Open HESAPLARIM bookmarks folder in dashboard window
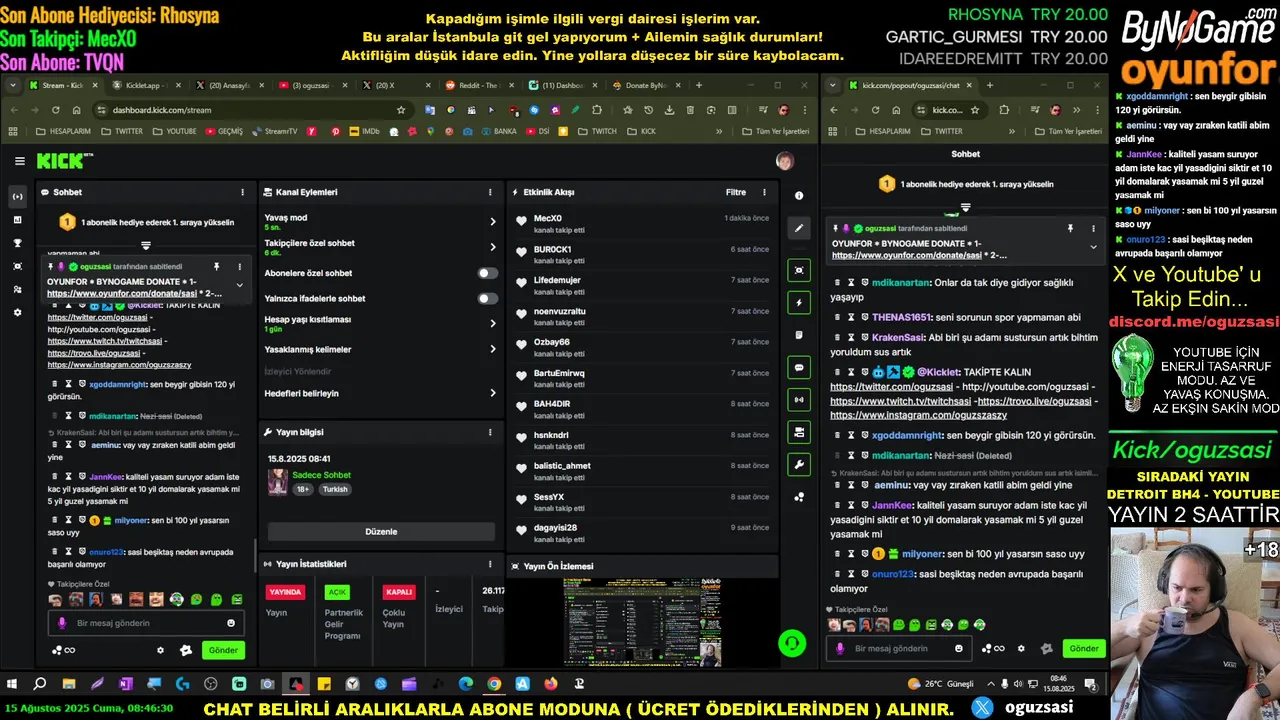 tap(63, 131)
